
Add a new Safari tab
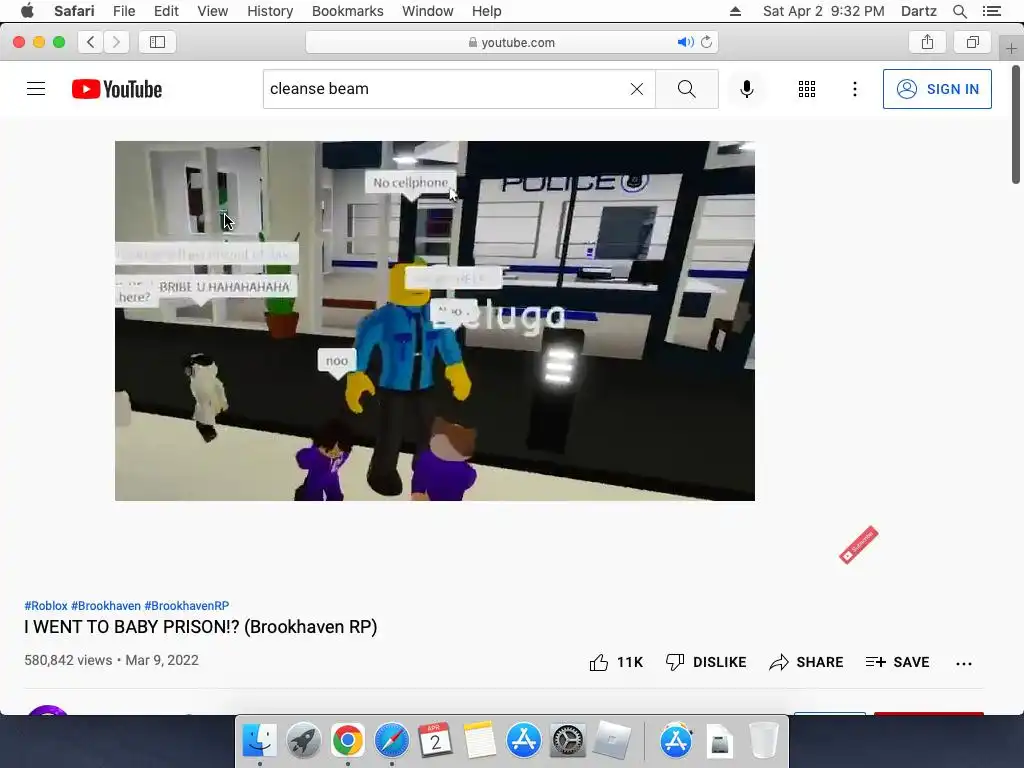point(1011,48)
